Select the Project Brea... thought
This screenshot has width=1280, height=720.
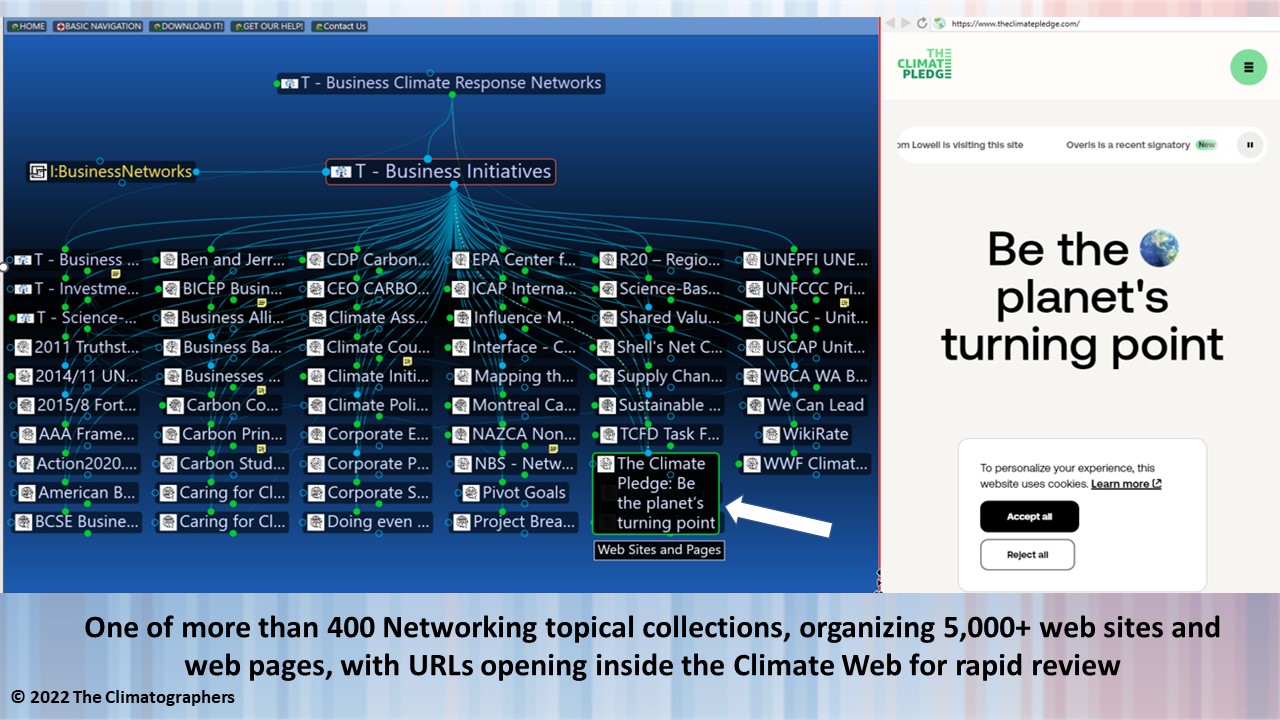[x=515, y=522]
